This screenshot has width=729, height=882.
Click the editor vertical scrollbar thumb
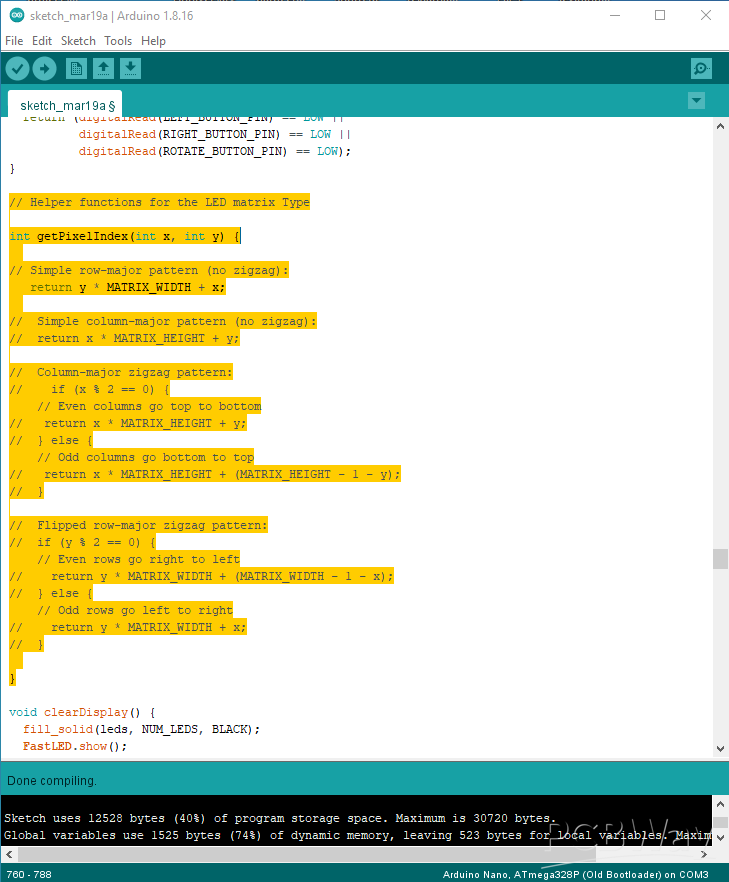click(720, 559)
